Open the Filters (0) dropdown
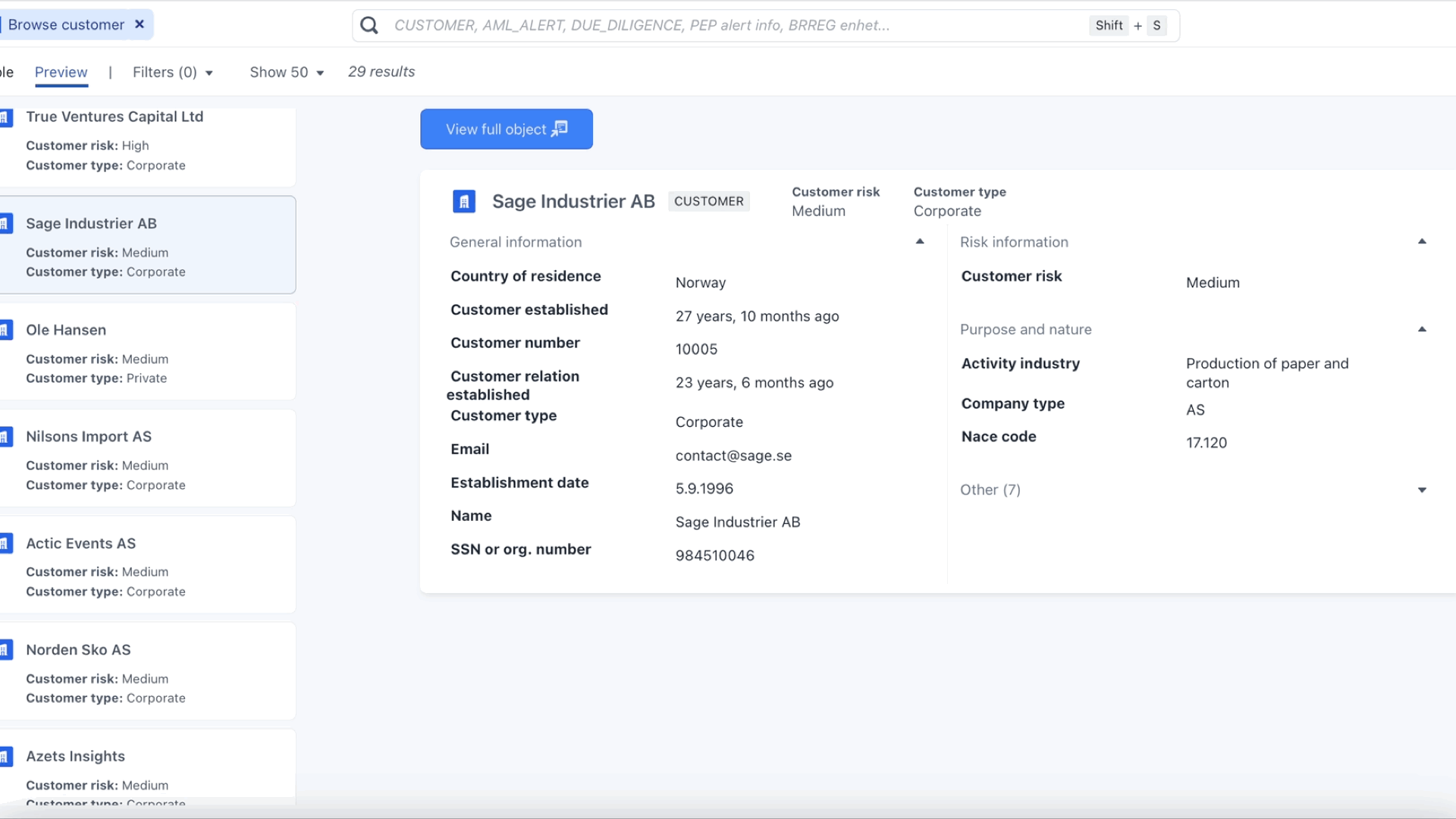1456x819 pixels. point(174,72)
